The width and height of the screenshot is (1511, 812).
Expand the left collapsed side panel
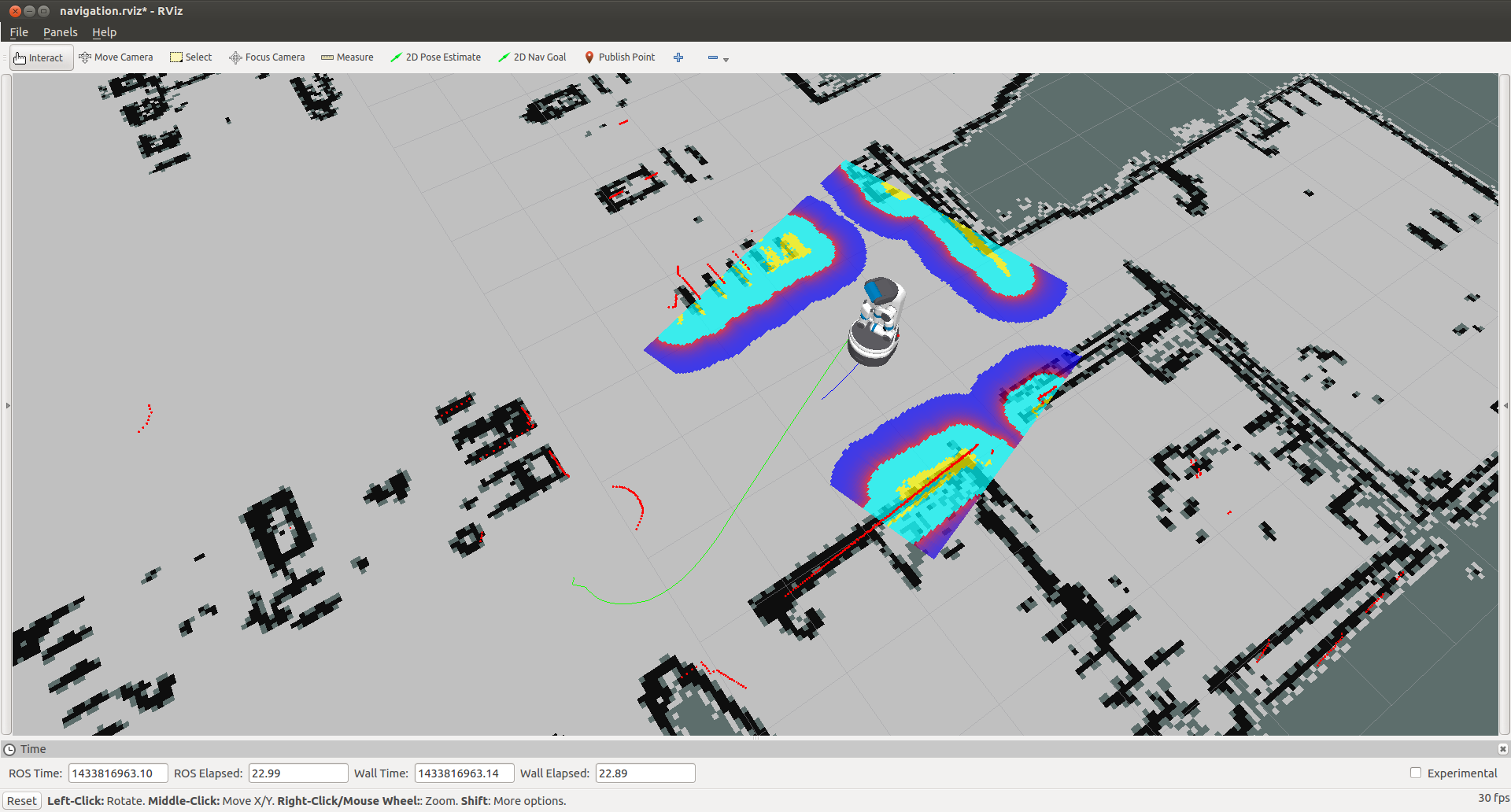(7, 405)
